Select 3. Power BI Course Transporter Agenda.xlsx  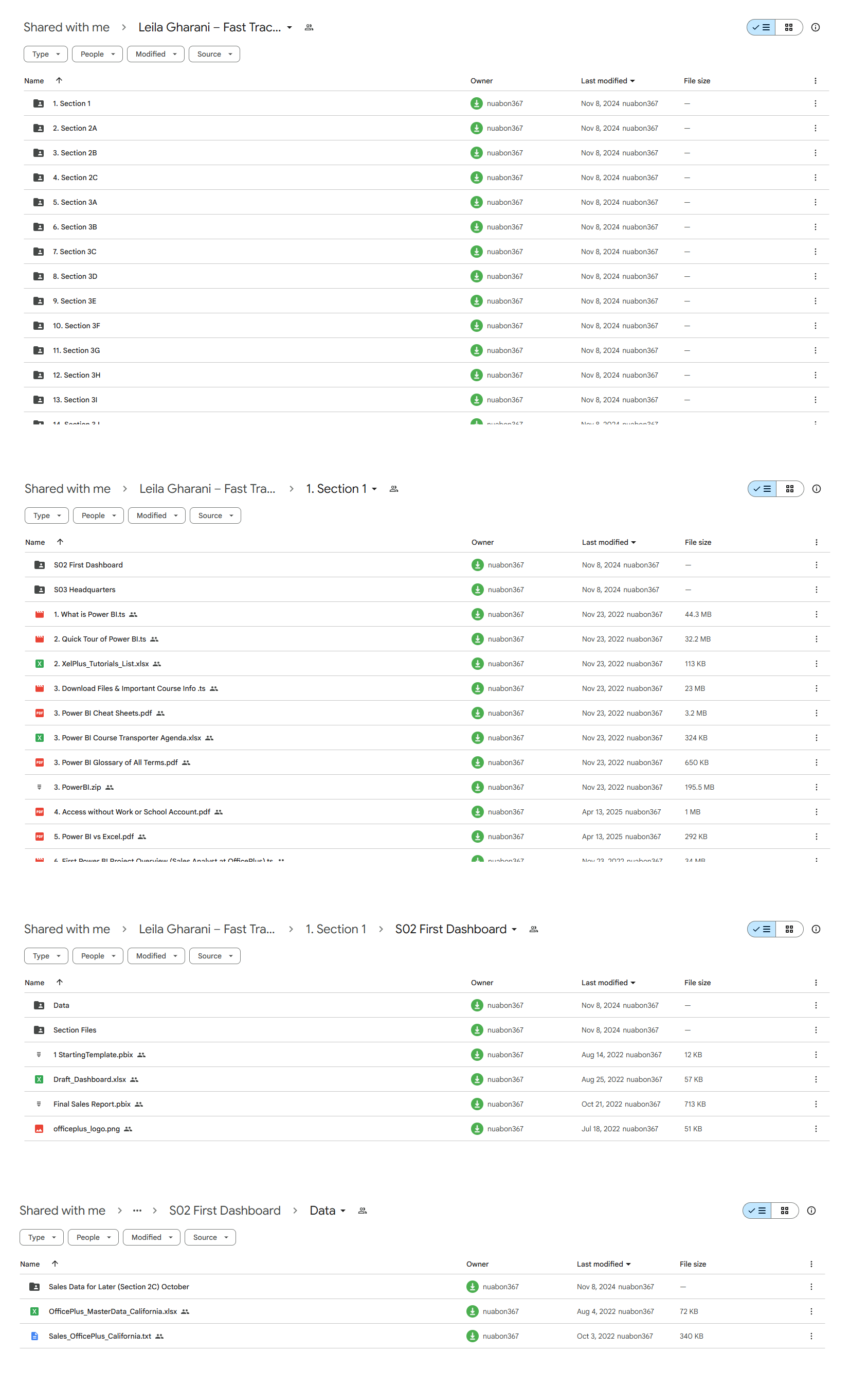427,738
